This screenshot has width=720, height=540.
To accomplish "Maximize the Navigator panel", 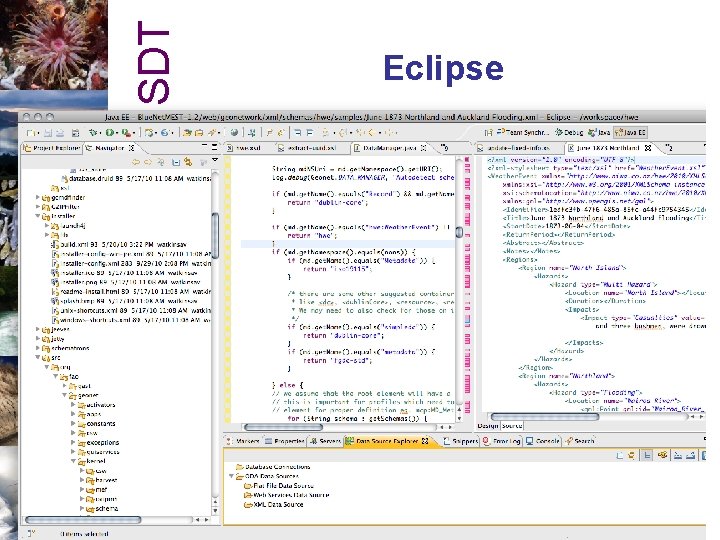I will pyautogui.click(x=214, y=147).
